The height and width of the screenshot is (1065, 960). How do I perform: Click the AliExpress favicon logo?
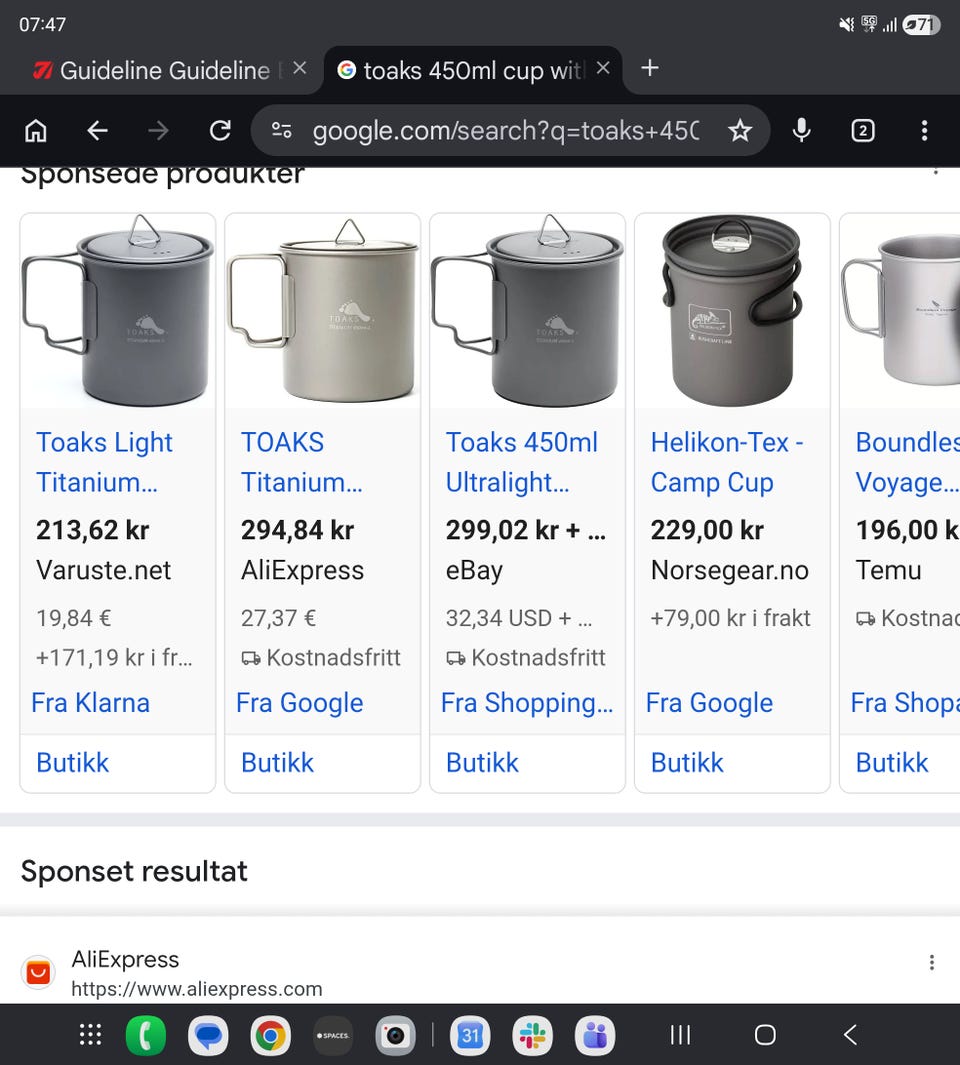tap(38, 972)
